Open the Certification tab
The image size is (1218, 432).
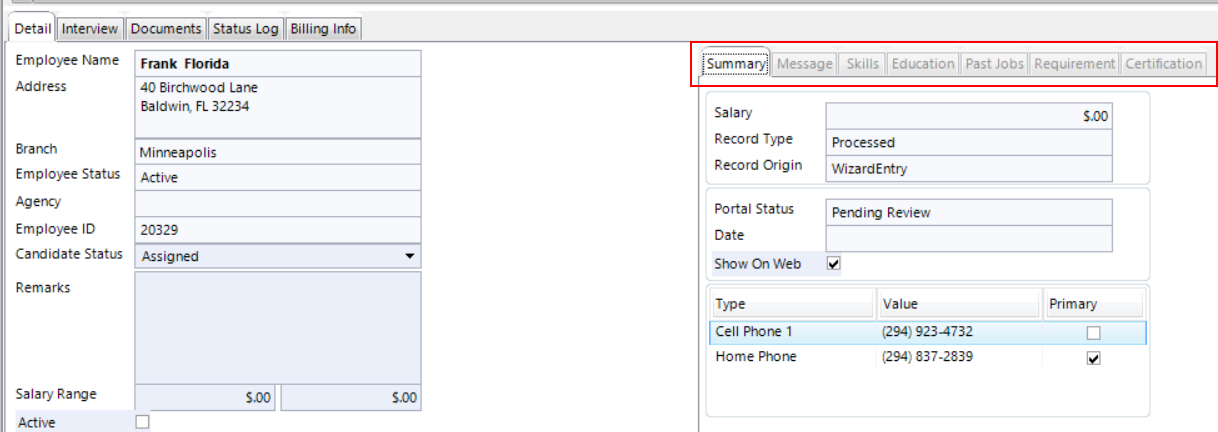(1163, 64)
